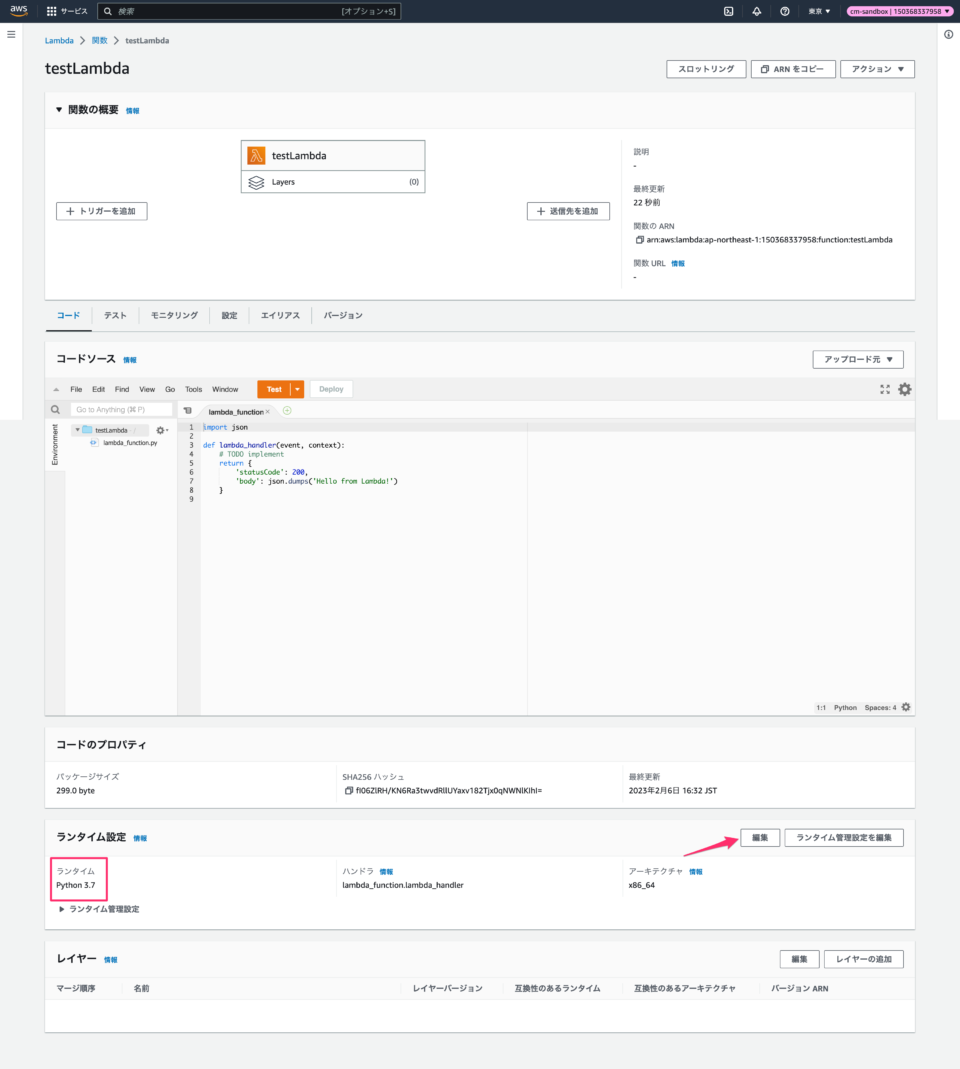Open the help question mark icon
The width and height of the screenshot is (960, 1069).
click(785, 11)
